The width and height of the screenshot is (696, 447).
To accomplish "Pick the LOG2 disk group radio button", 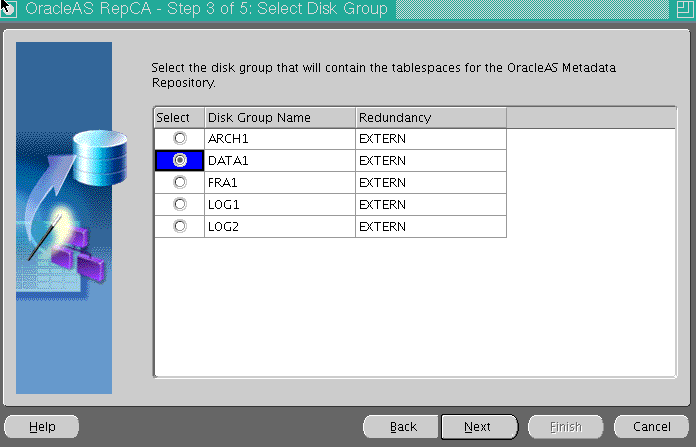I will 180,226.
